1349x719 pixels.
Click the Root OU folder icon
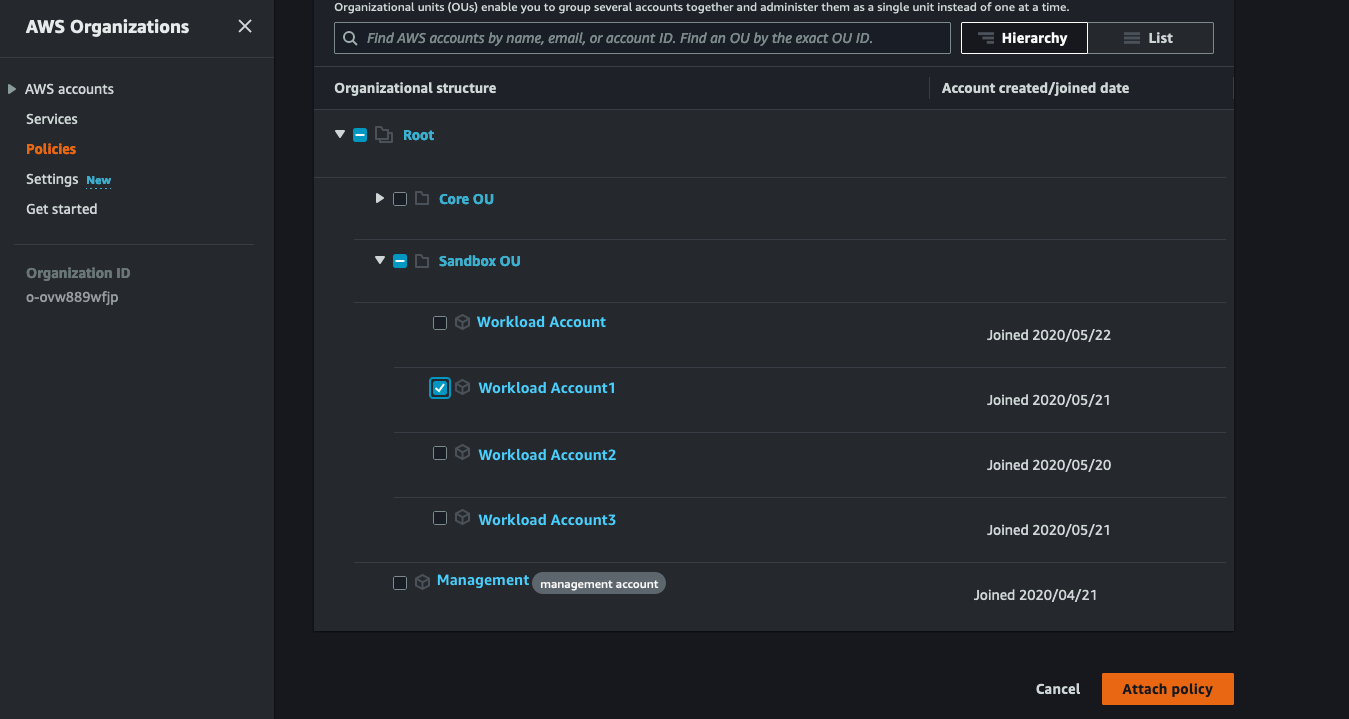point(384,134)
